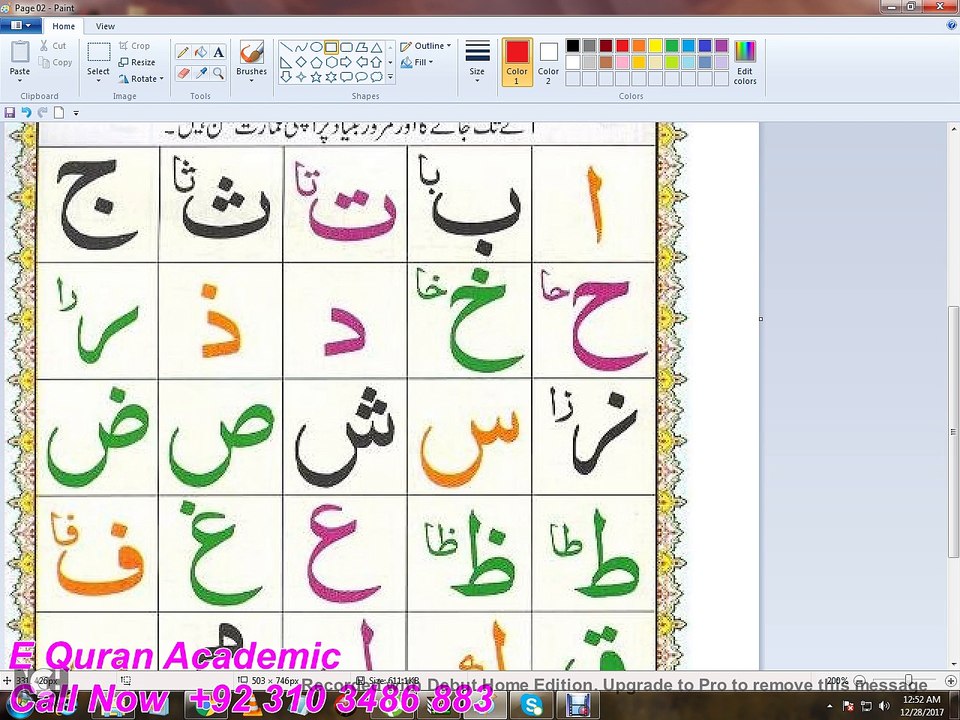Click the scroll up arrow of canvas
The image size is (960, 720).
(x=953, y=129)
